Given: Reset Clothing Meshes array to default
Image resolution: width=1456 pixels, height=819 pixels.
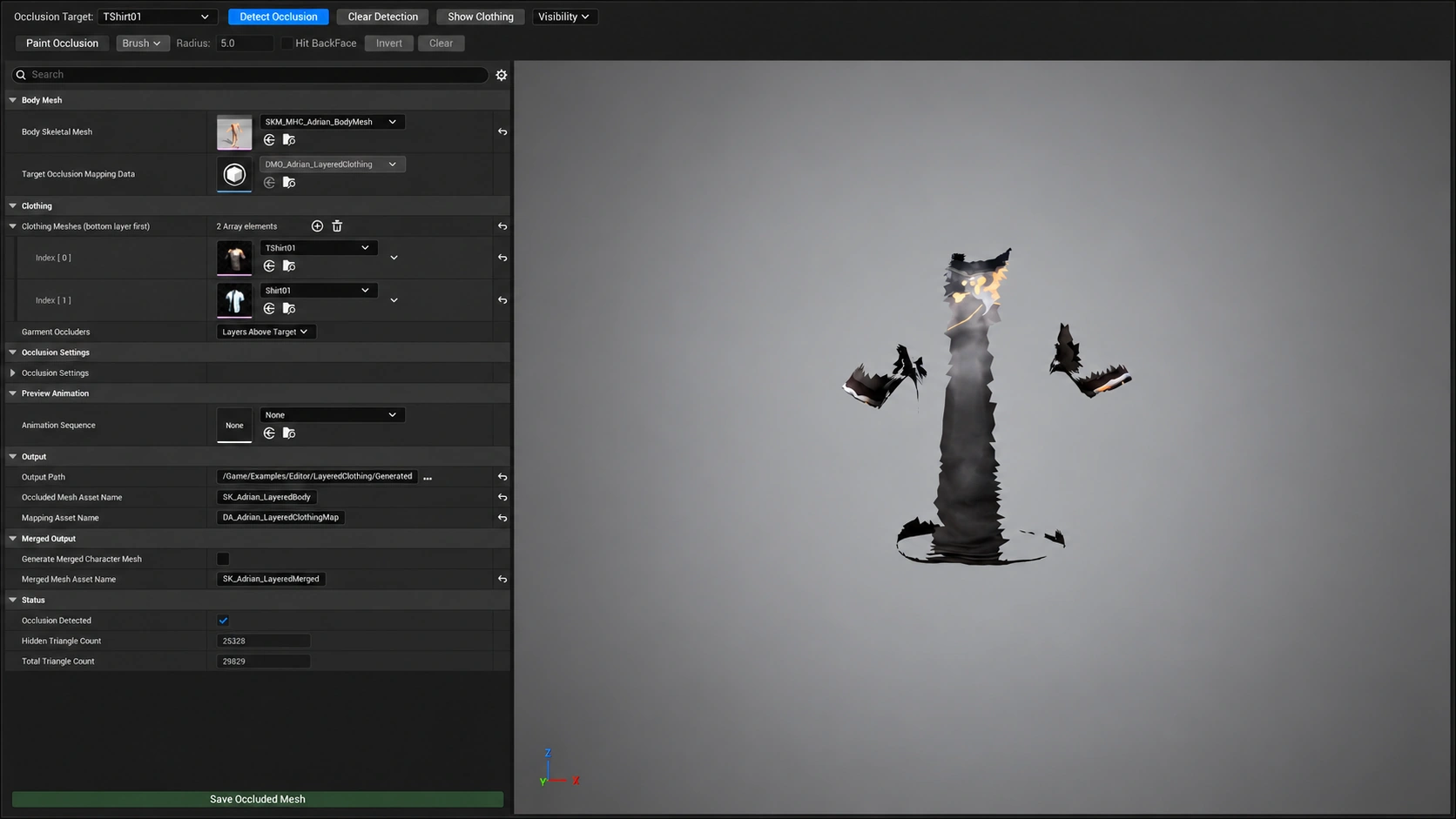Looking at the screenshot, I should [x=502, y=226].
